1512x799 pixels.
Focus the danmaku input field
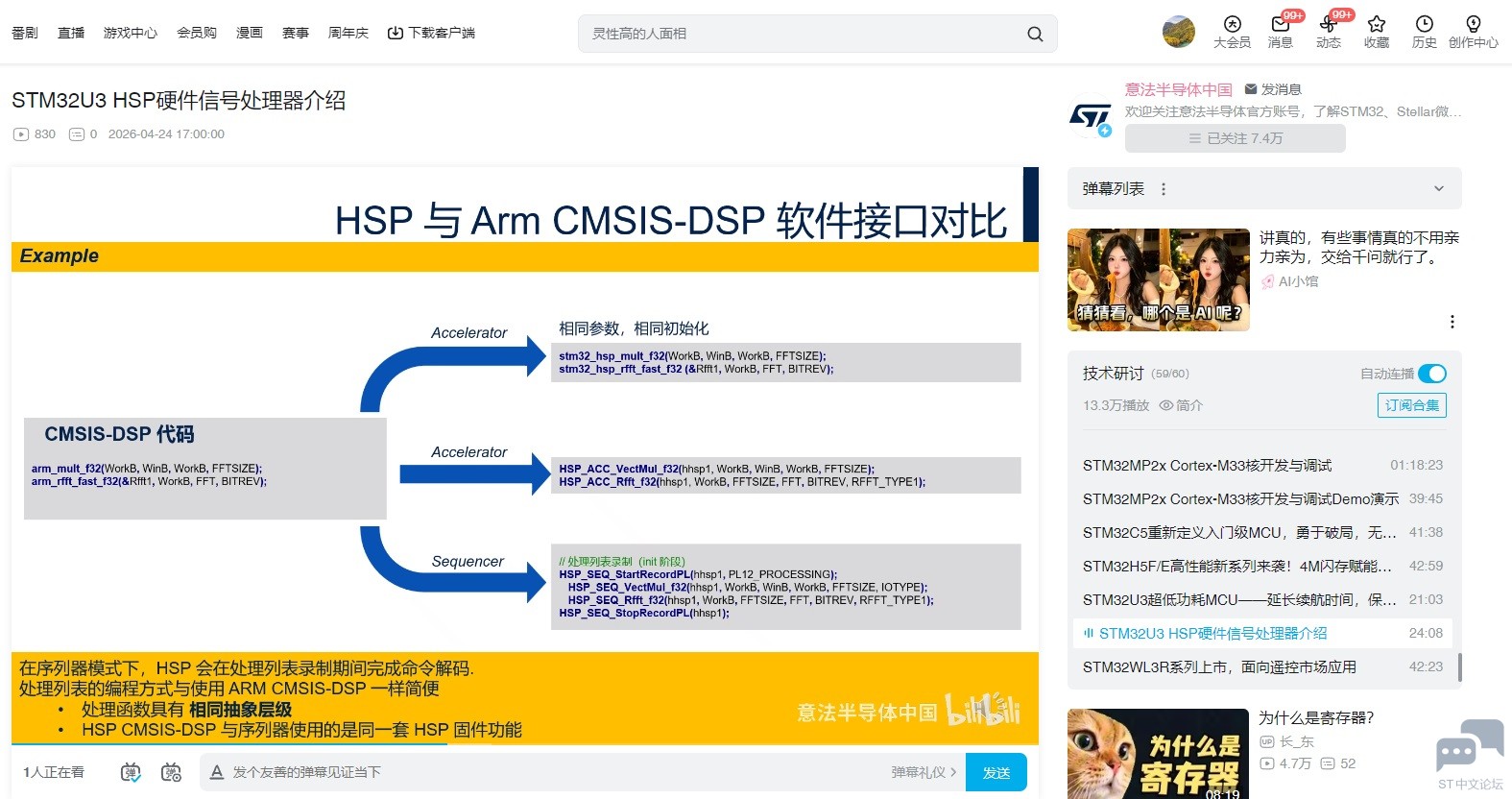coord(557,772)
